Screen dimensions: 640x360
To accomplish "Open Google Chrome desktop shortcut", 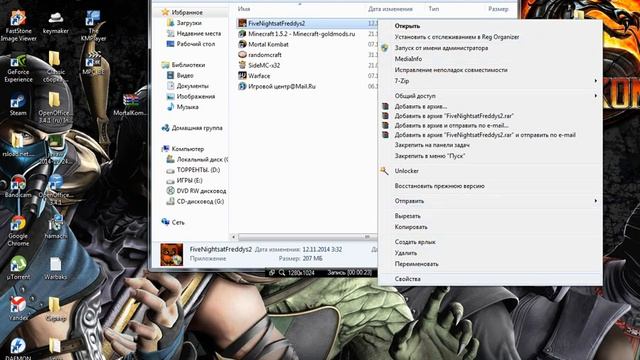I will click(18, 231).
